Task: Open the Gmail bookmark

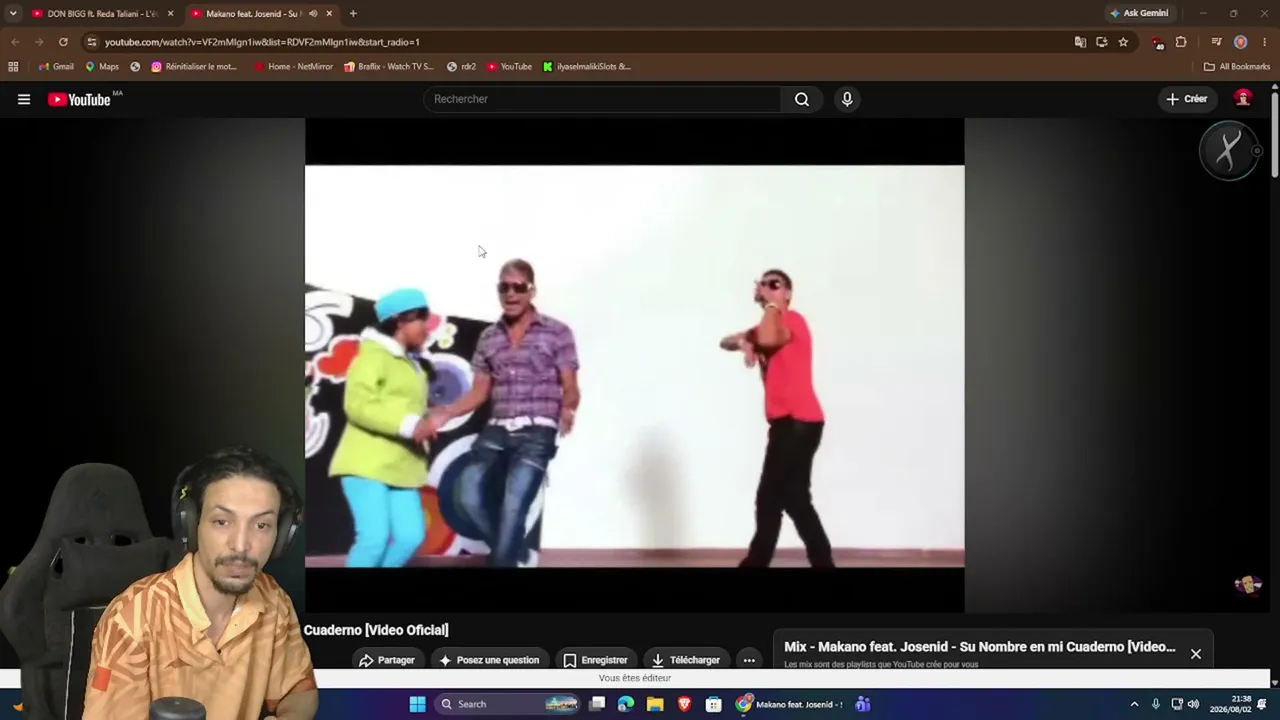Action: point(56,67)
